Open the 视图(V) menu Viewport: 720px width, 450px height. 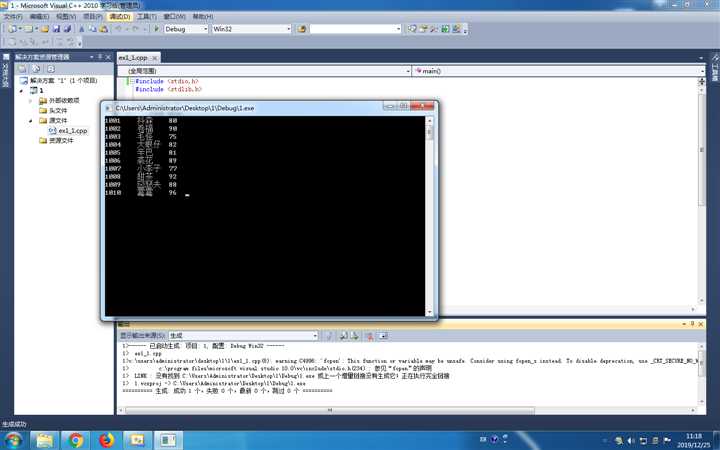click(66, 17)
